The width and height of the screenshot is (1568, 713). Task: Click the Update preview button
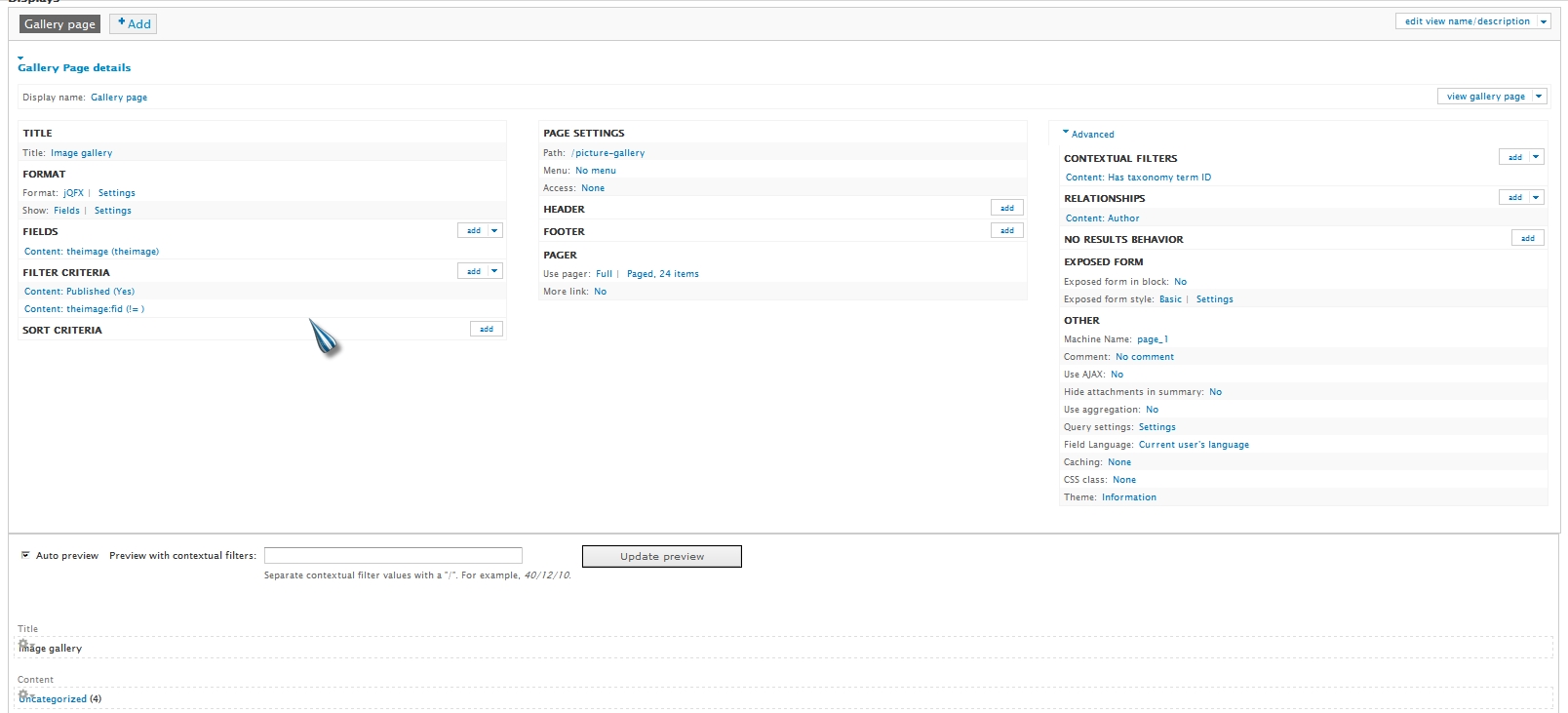pyautogui.click(x=662, y=556)
